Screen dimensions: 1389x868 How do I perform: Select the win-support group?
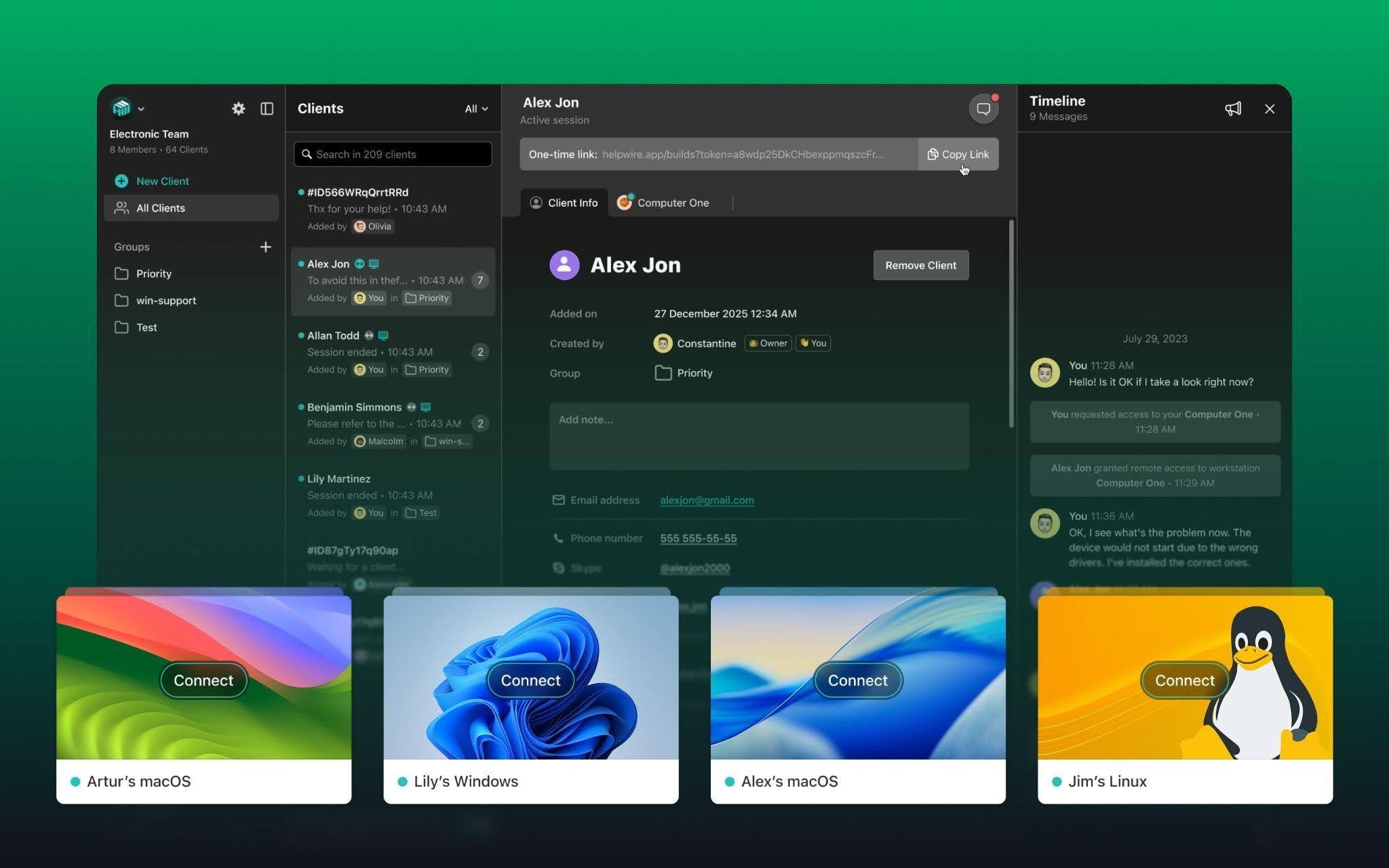click(x=165, y=300)
